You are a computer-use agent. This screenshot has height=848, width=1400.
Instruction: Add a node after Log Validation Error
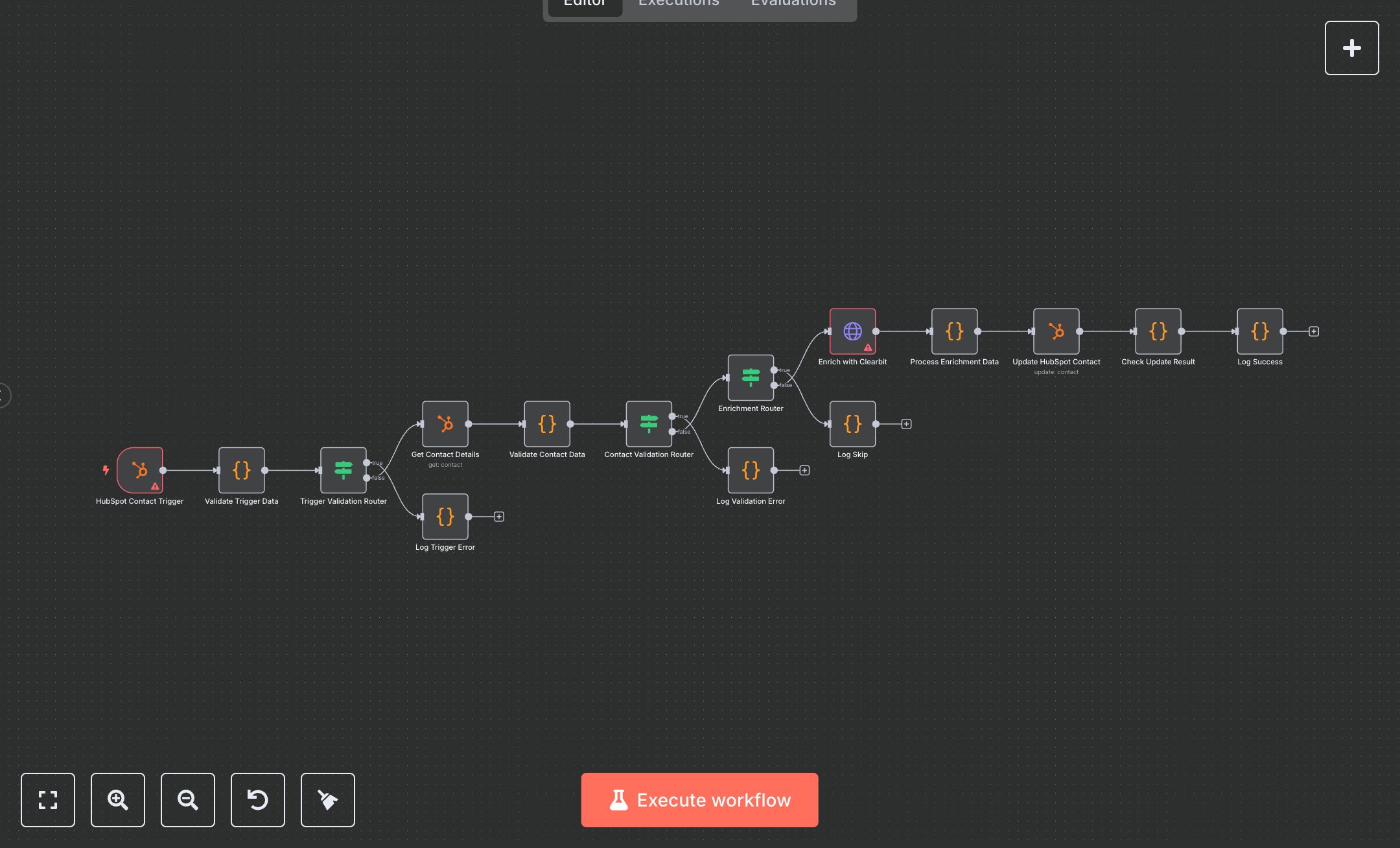coord(804,470)
